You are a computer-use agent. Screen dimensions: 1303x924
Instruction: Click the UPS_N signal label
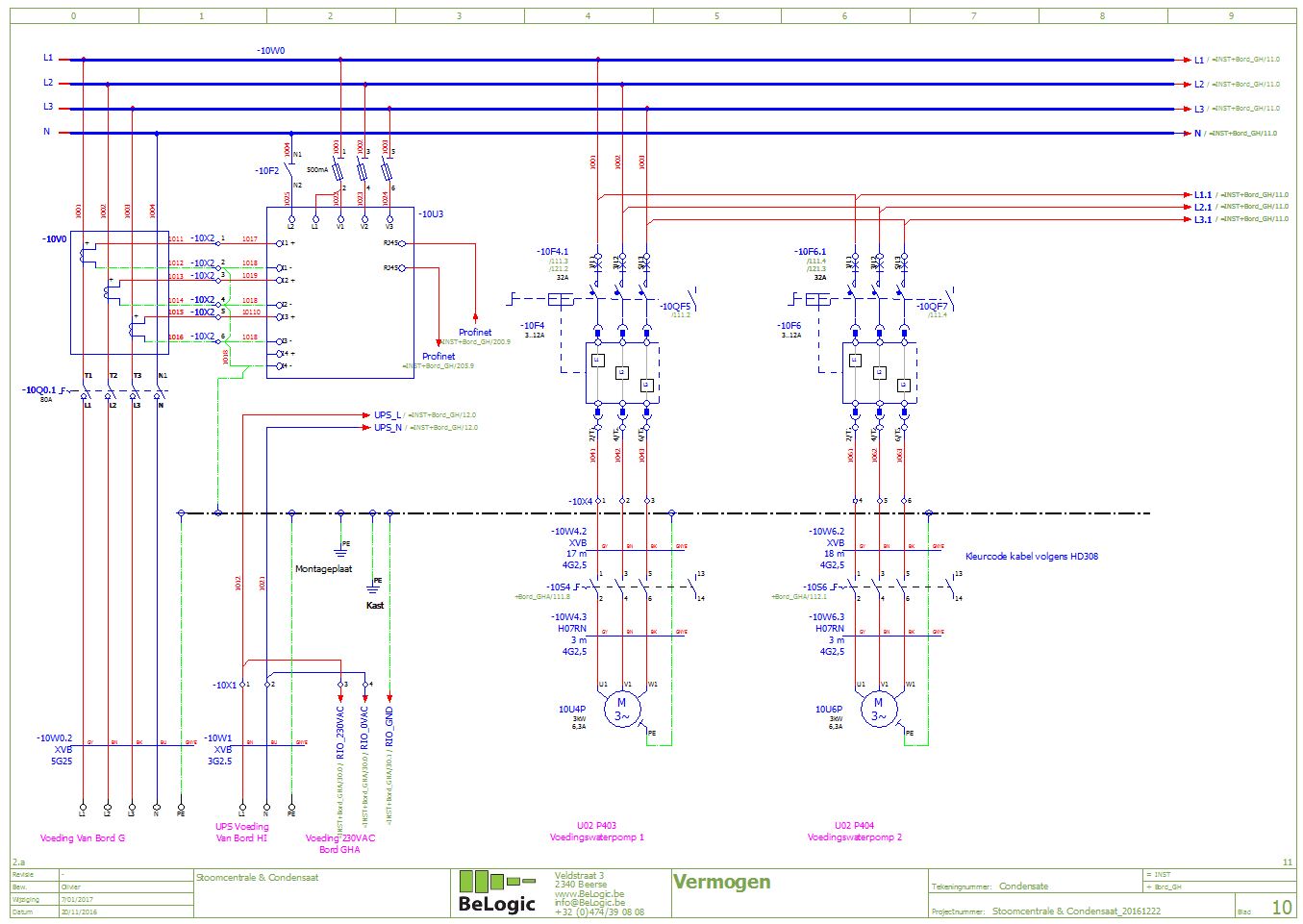pyautogui.click(x=388, y=427)
